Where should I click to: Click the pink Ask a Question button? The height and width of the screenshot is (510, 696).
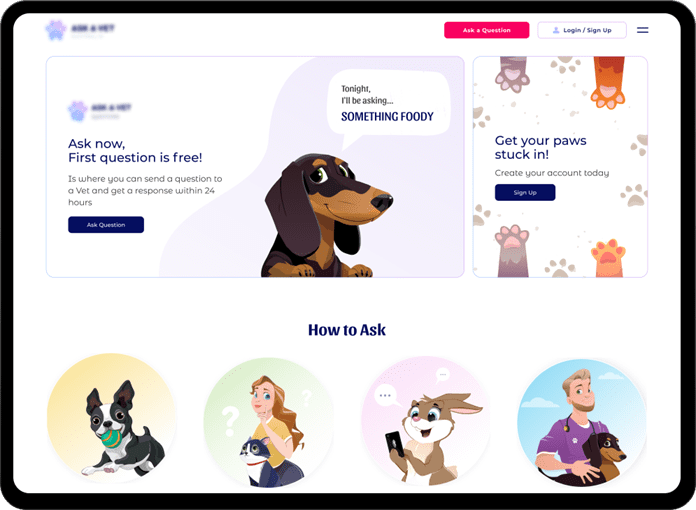(x=486, y=30)
